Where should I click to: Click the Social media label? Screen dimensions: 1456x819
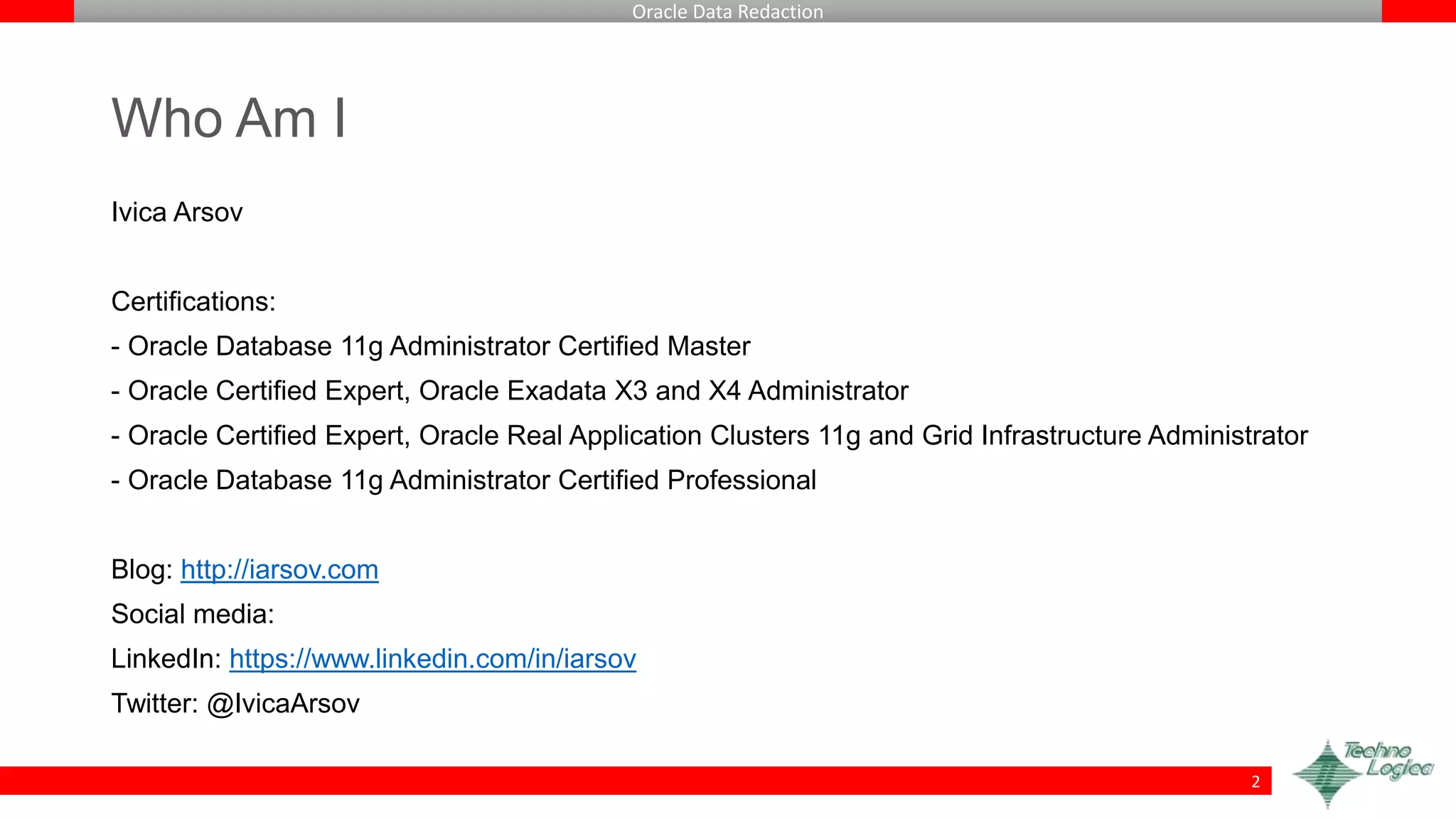(193, 614)
